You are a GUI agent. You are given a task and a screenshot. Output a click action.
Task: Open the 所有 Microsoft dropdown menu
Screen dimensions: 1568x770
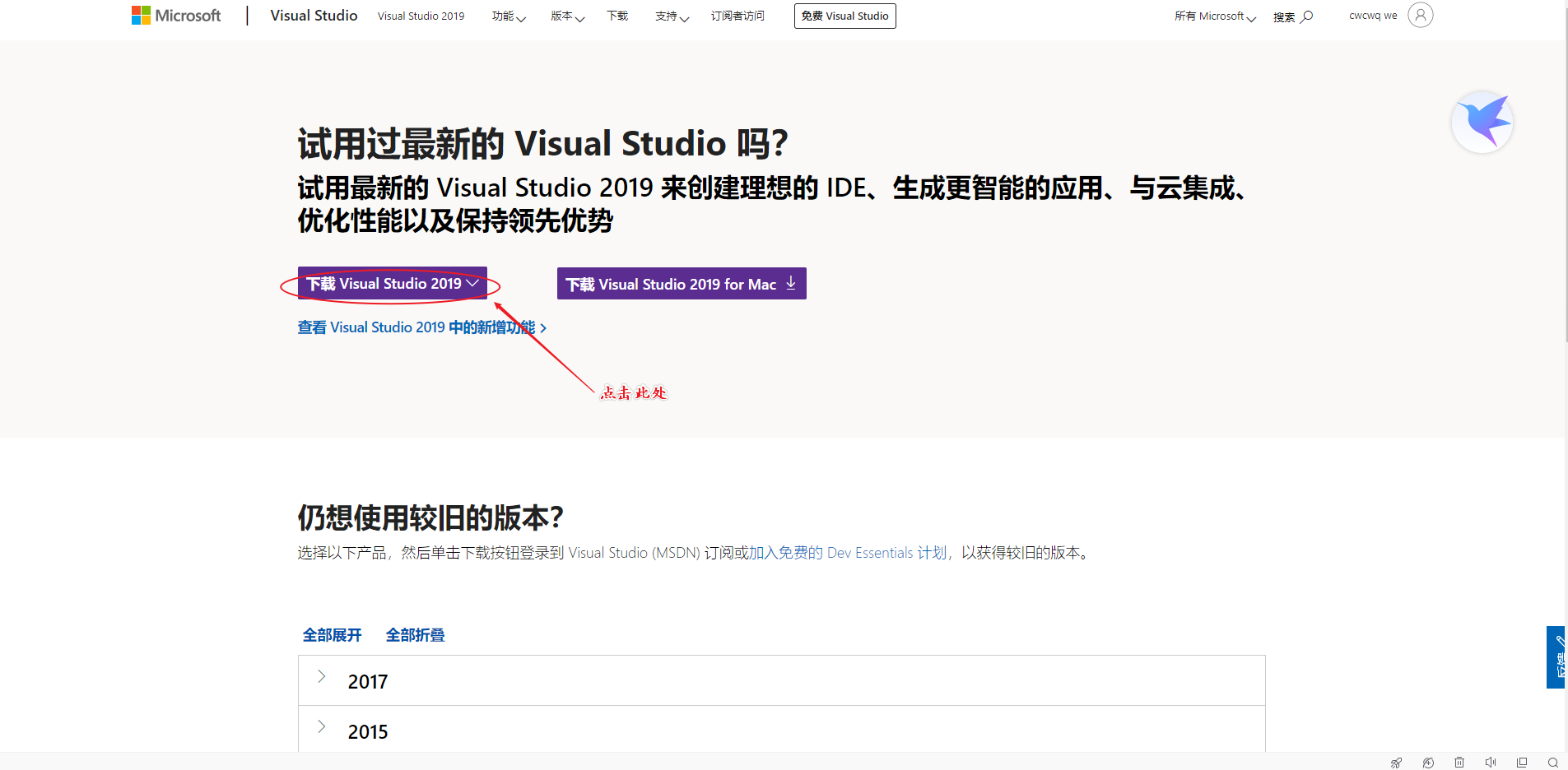[1215, 16]
